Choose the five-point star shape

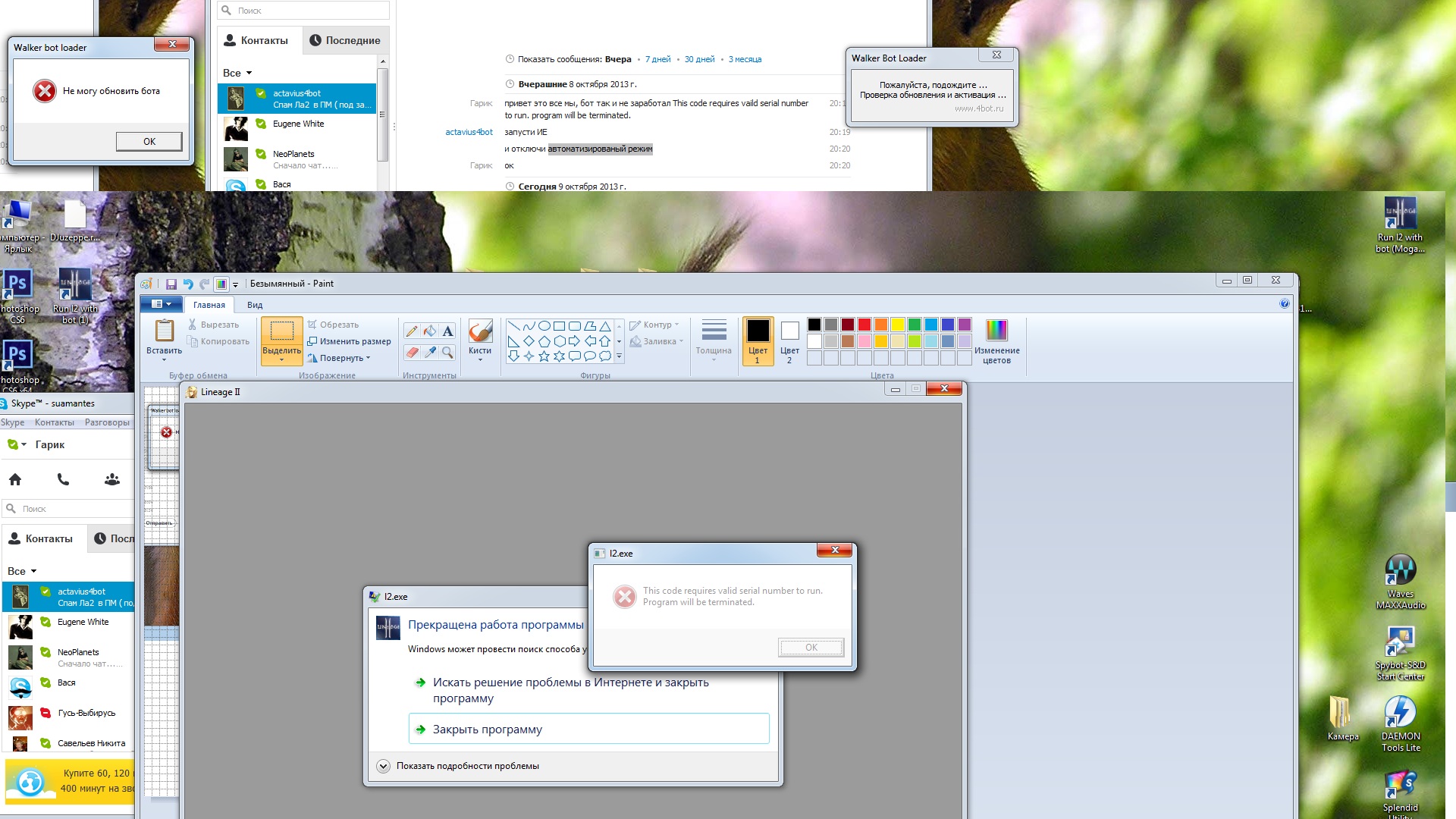(x=544, y=356)
